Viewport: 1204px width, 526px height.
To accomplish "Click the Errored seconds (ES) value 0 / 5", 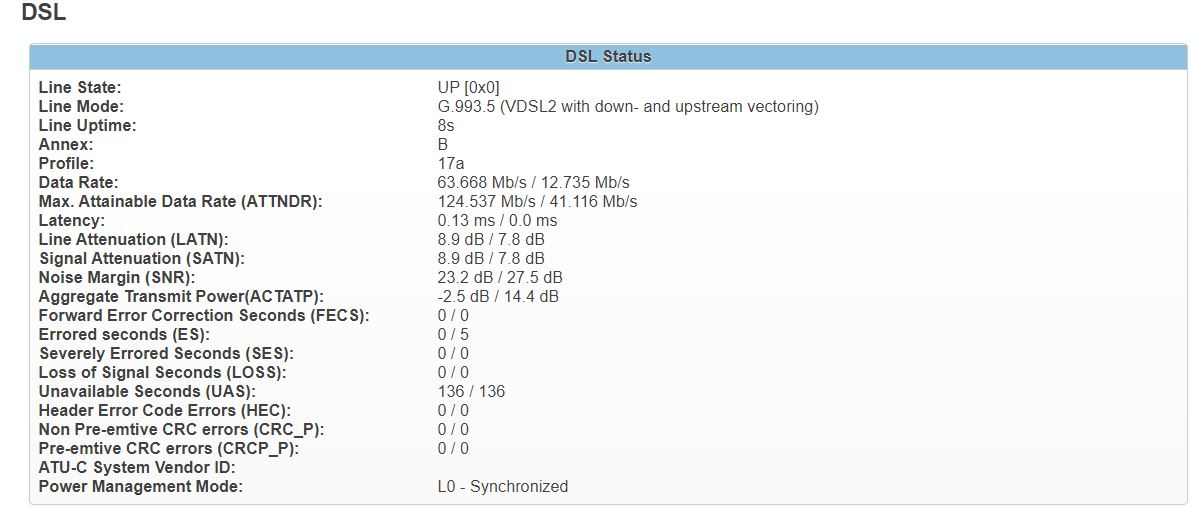I will [453, 334].
